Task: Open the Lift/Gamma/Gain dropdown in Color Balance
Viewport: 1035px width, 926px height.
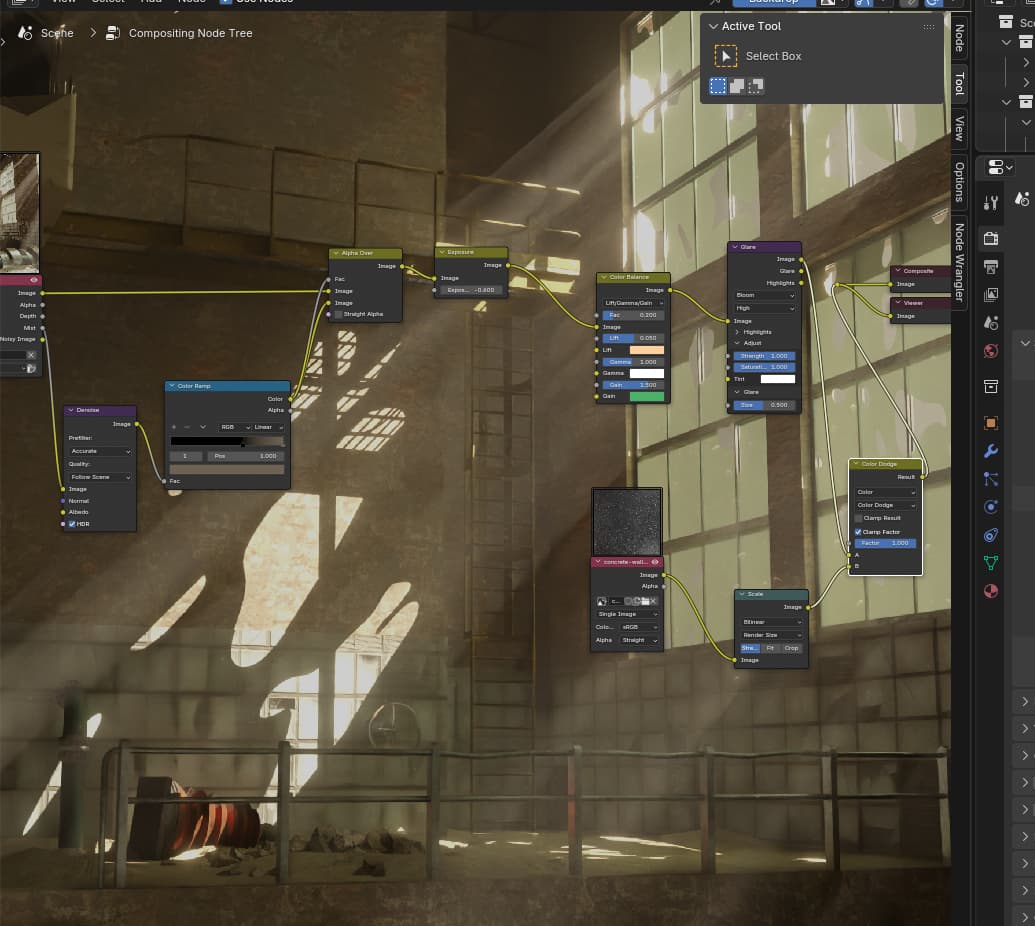Action: (633, 303)
